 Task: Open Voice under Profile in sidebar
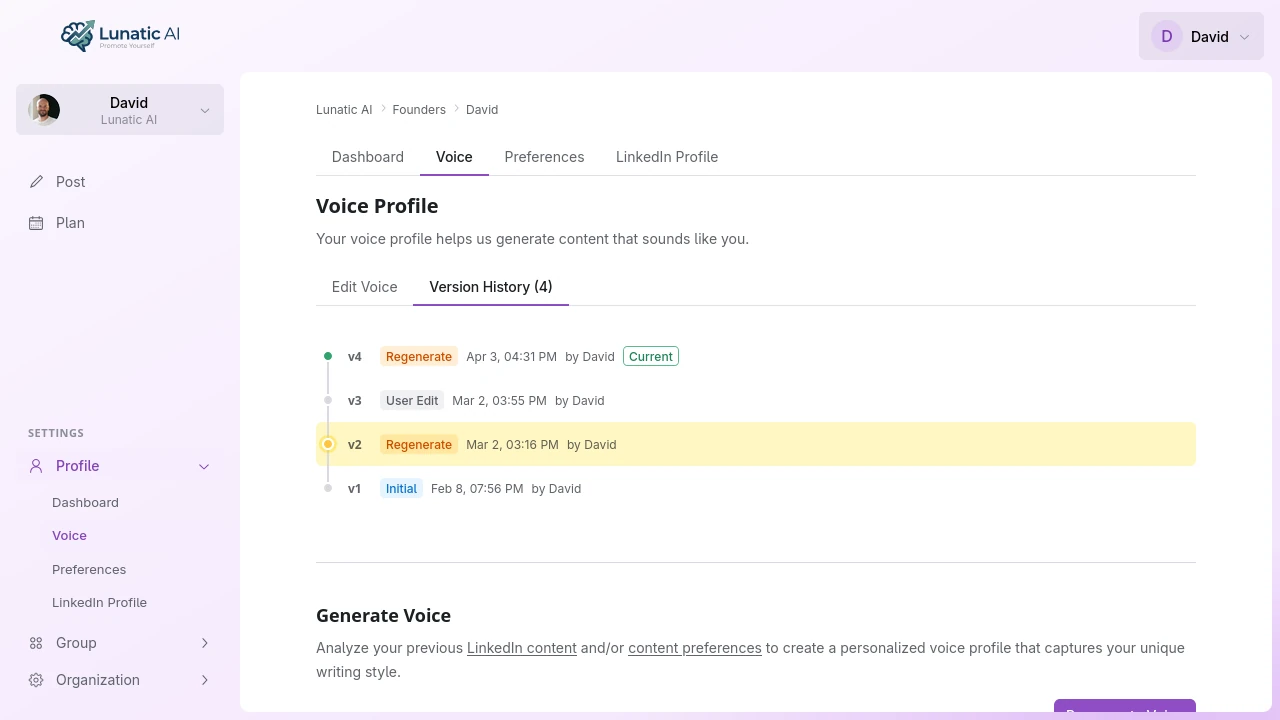pos(69,535)
